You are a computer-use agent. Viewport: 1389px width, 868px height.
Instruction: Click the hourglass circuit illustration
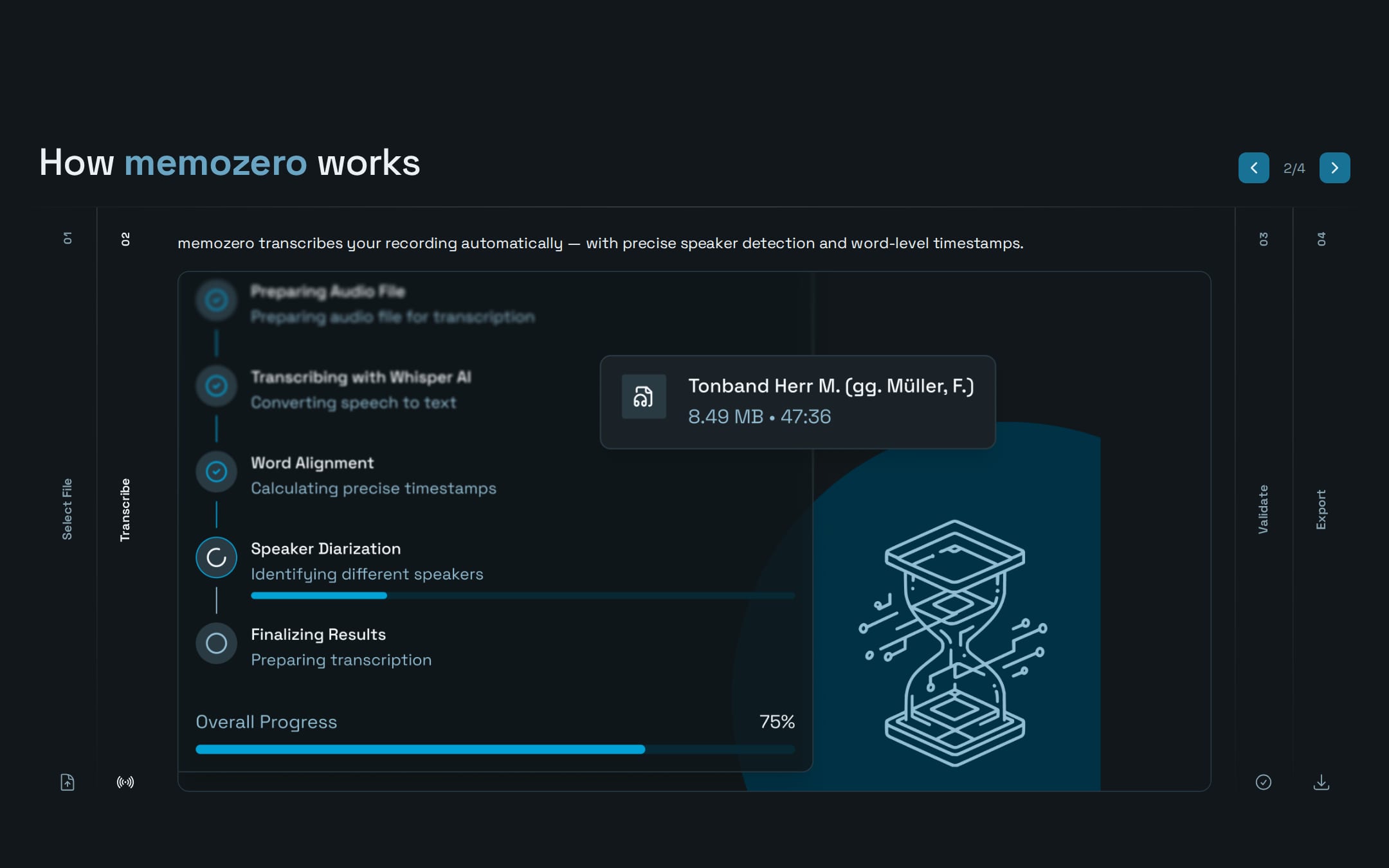[x=954, y=643]
